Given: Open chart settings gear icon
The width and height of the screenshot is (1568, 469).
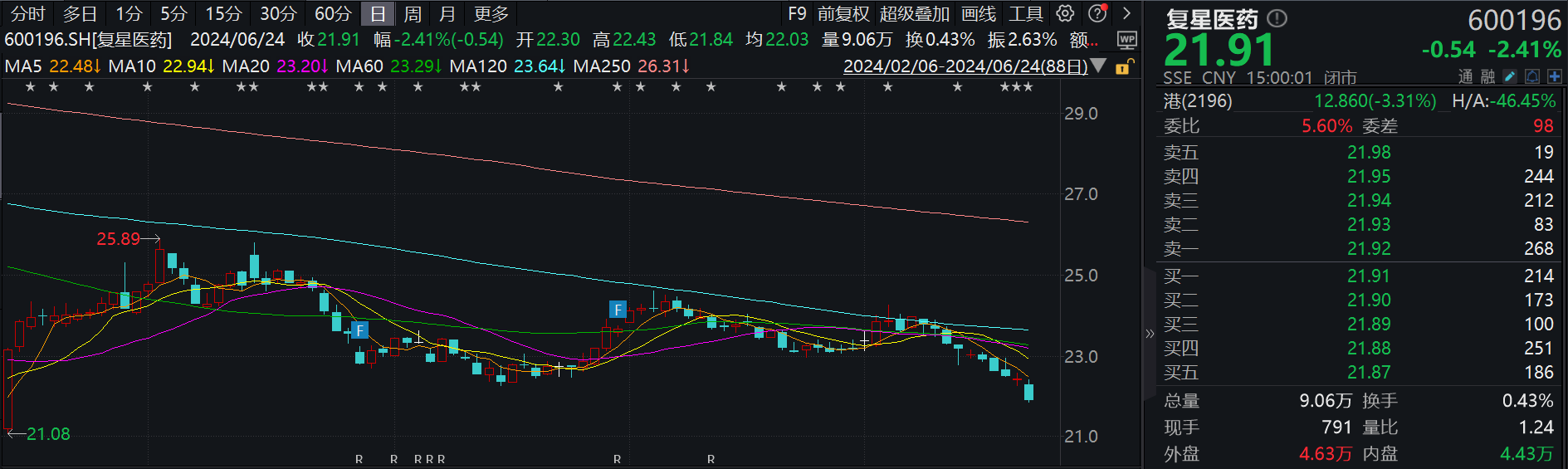Looking at the screenshot, I should coord(1065,13).
